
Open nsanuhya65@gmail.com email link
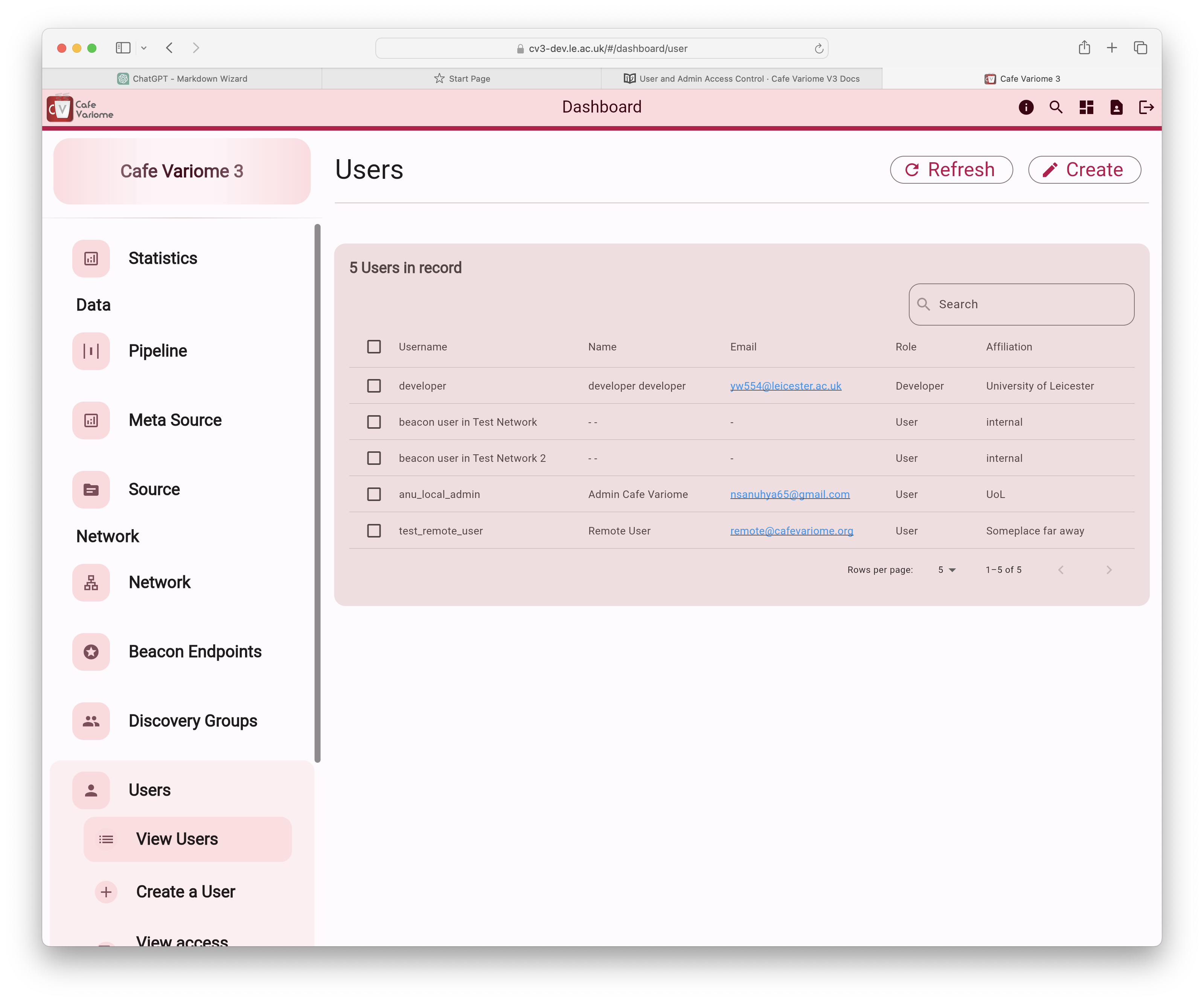[x=789, y=494]
